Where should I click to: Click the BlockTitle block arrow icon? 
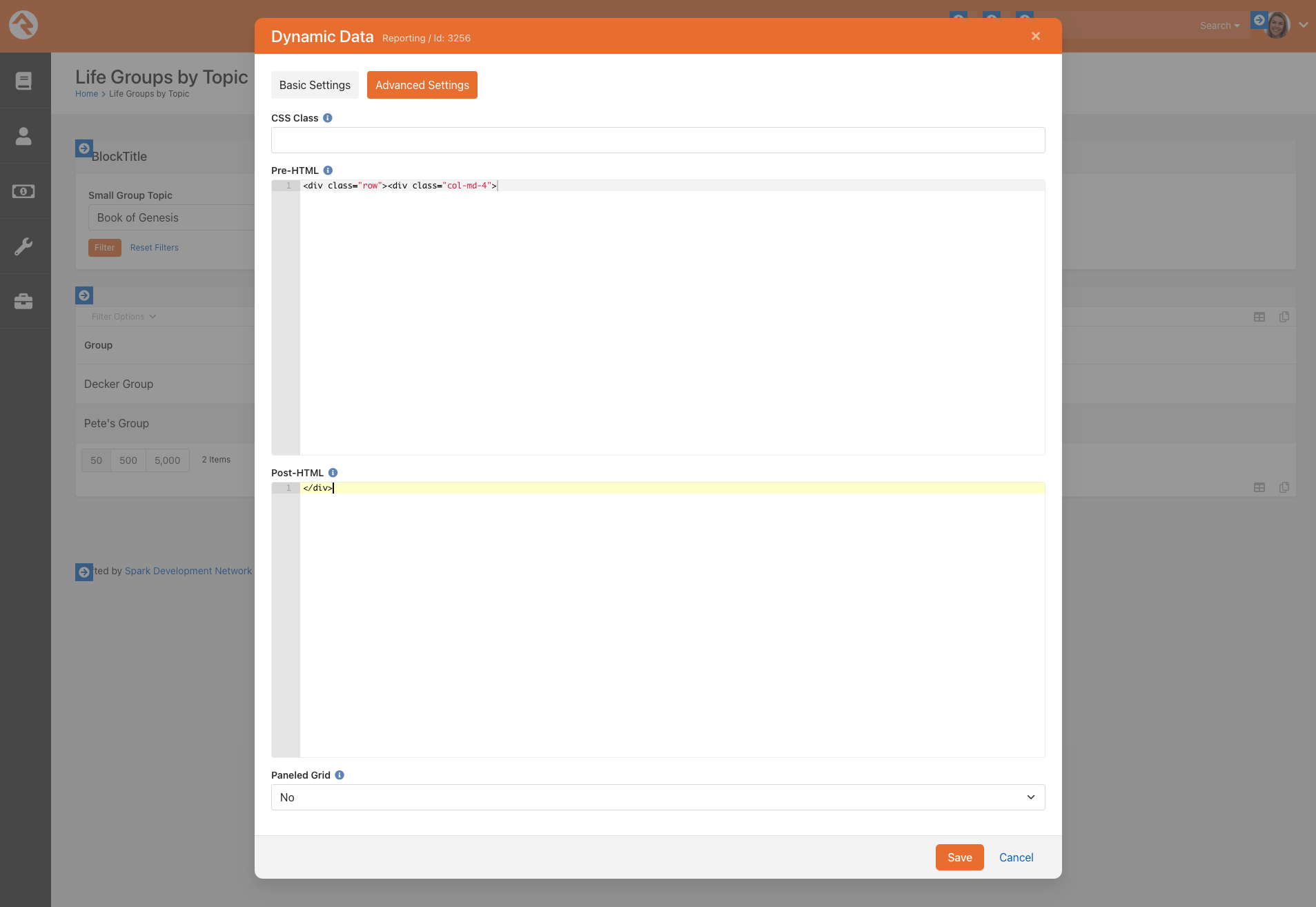(84, 148)
